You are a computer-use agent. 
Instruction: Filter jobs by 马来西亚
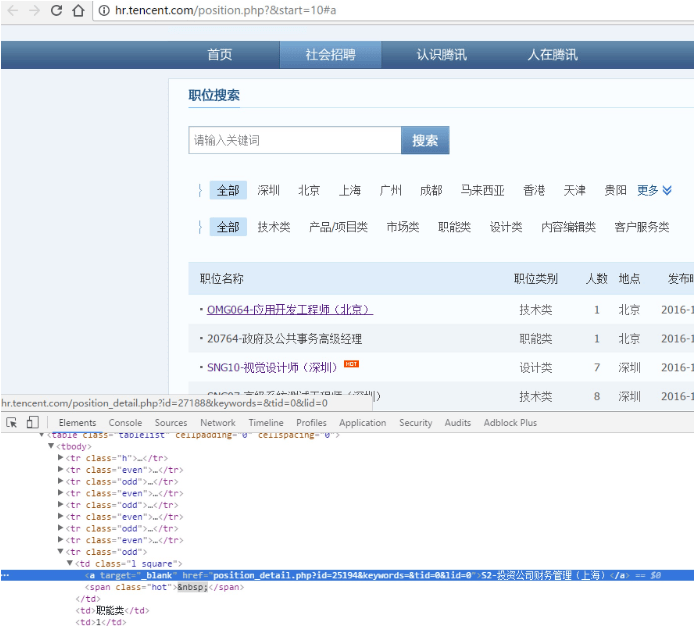482,190
